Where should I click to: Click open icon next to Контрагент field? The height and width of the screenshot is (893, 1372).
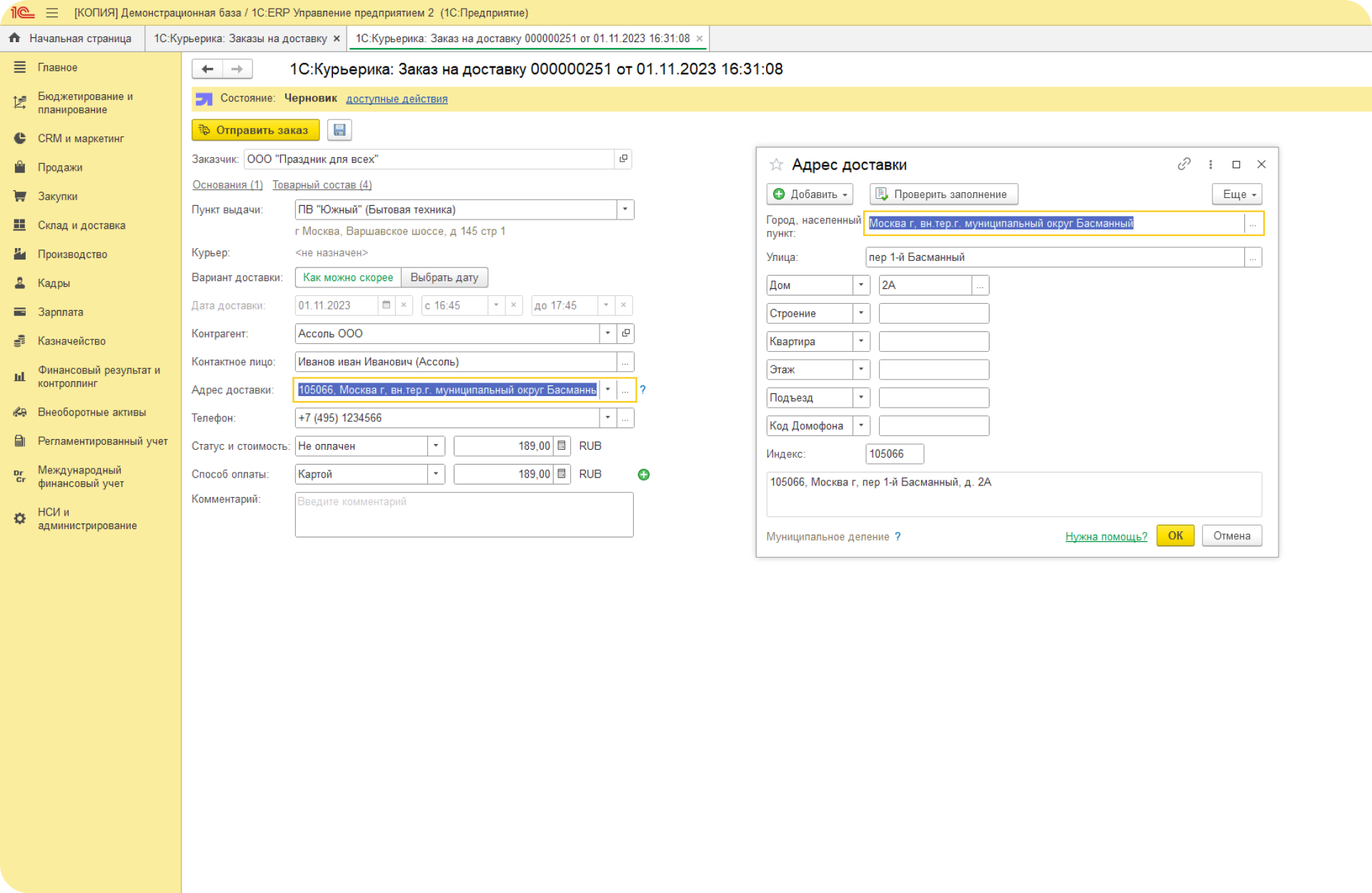626,334
